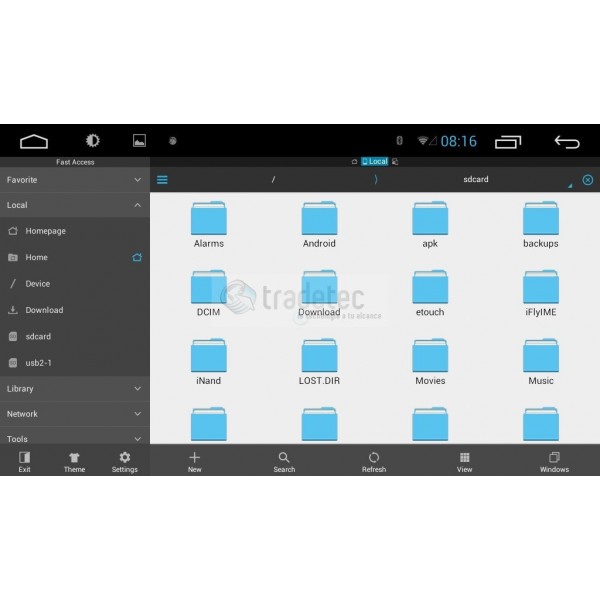This screenshot has width=600, height=600.
Task: Change the View layout
Action: [x=464, y=458]
